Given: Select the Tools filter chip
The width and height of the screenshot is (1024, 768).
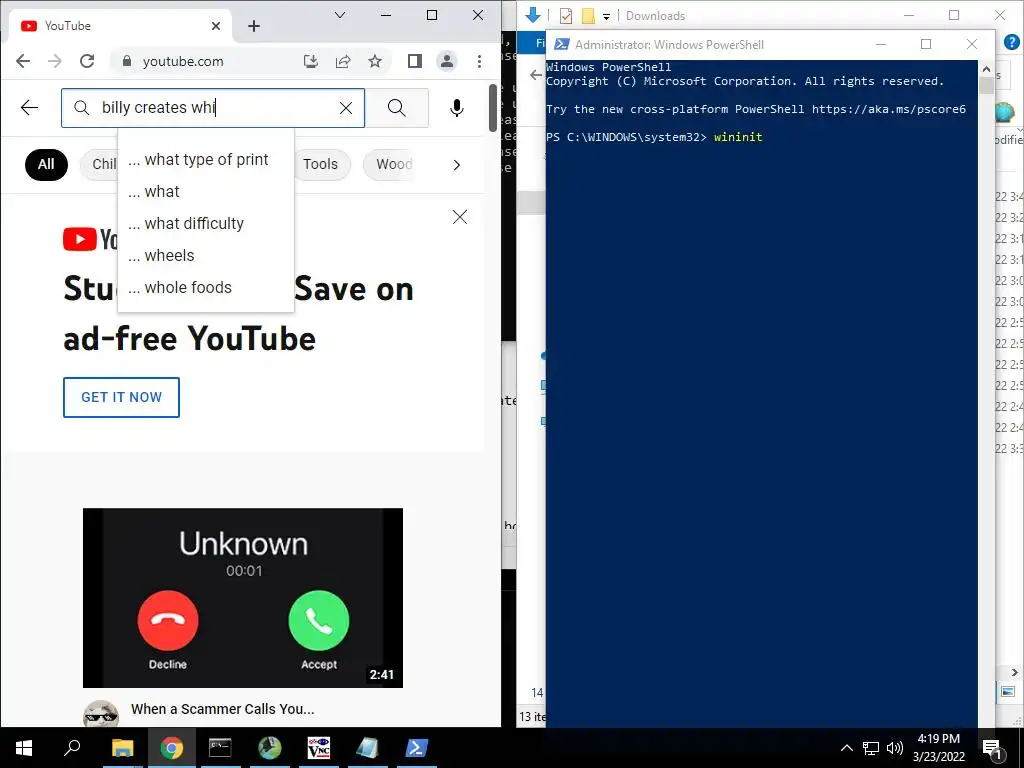Looking at the screenshot, I should (x=322, y=165).
